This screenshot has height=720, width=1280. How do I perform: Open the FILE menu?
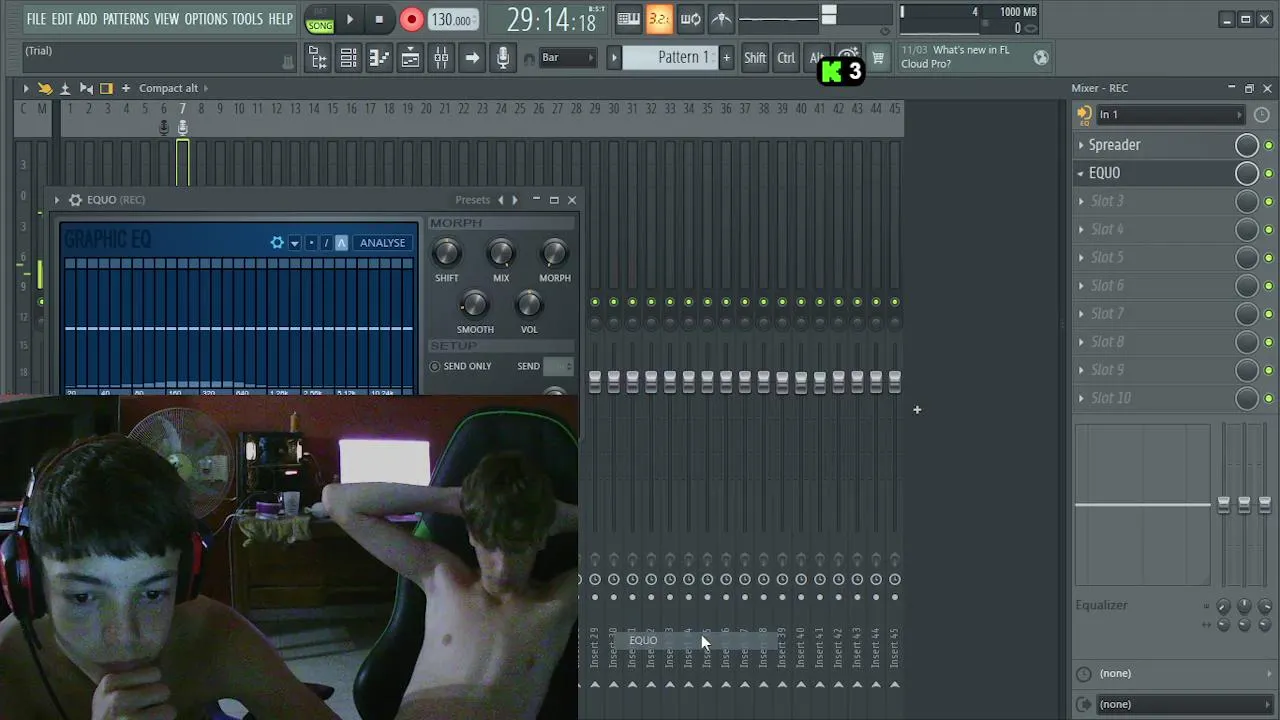point(36,19)
